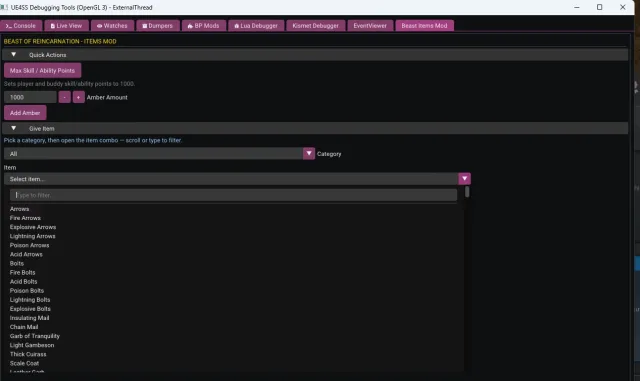Select Scale Coat item
The image size is (640, 381).
(x=24, y=363)
